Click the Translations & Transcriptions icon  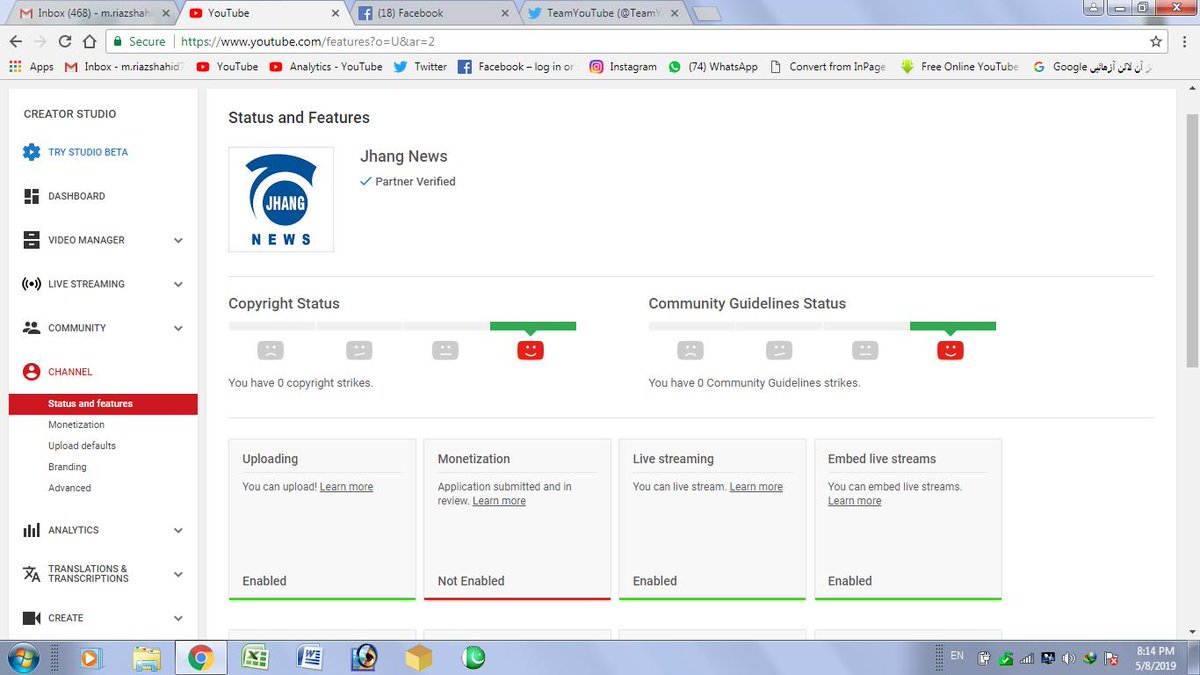[31, 574]
